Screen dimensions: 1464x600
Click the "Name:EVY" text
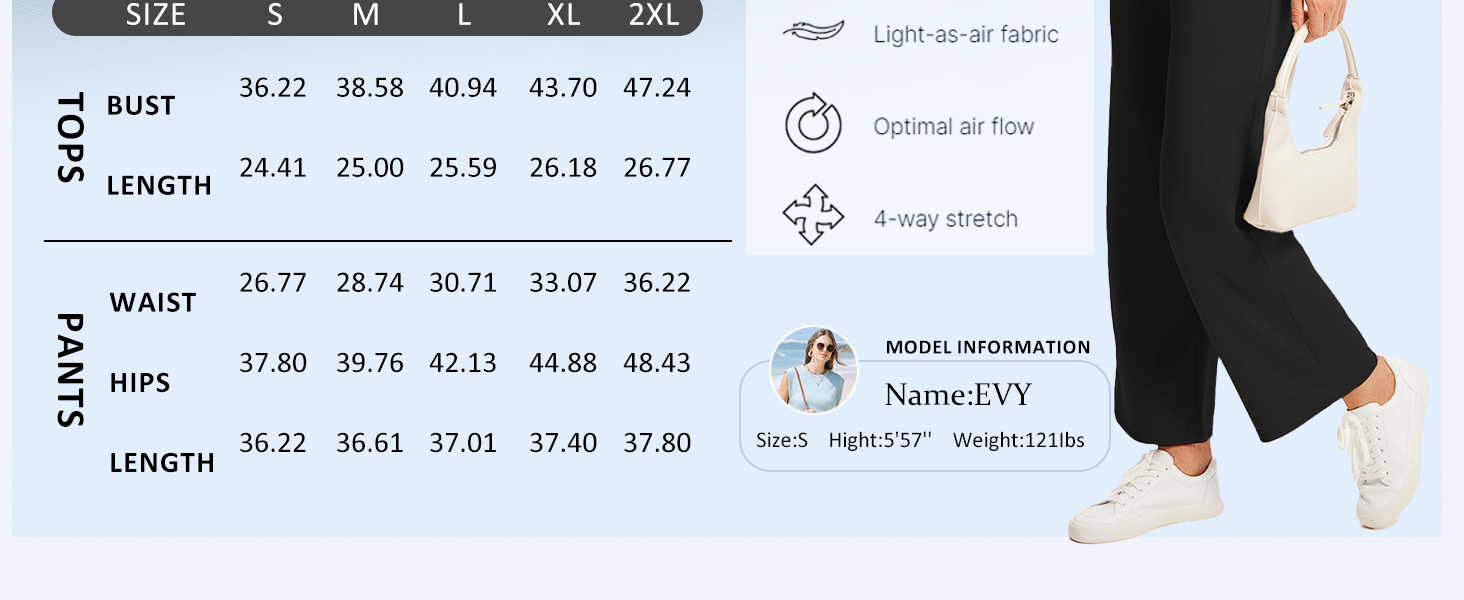(x=957, y=396)
